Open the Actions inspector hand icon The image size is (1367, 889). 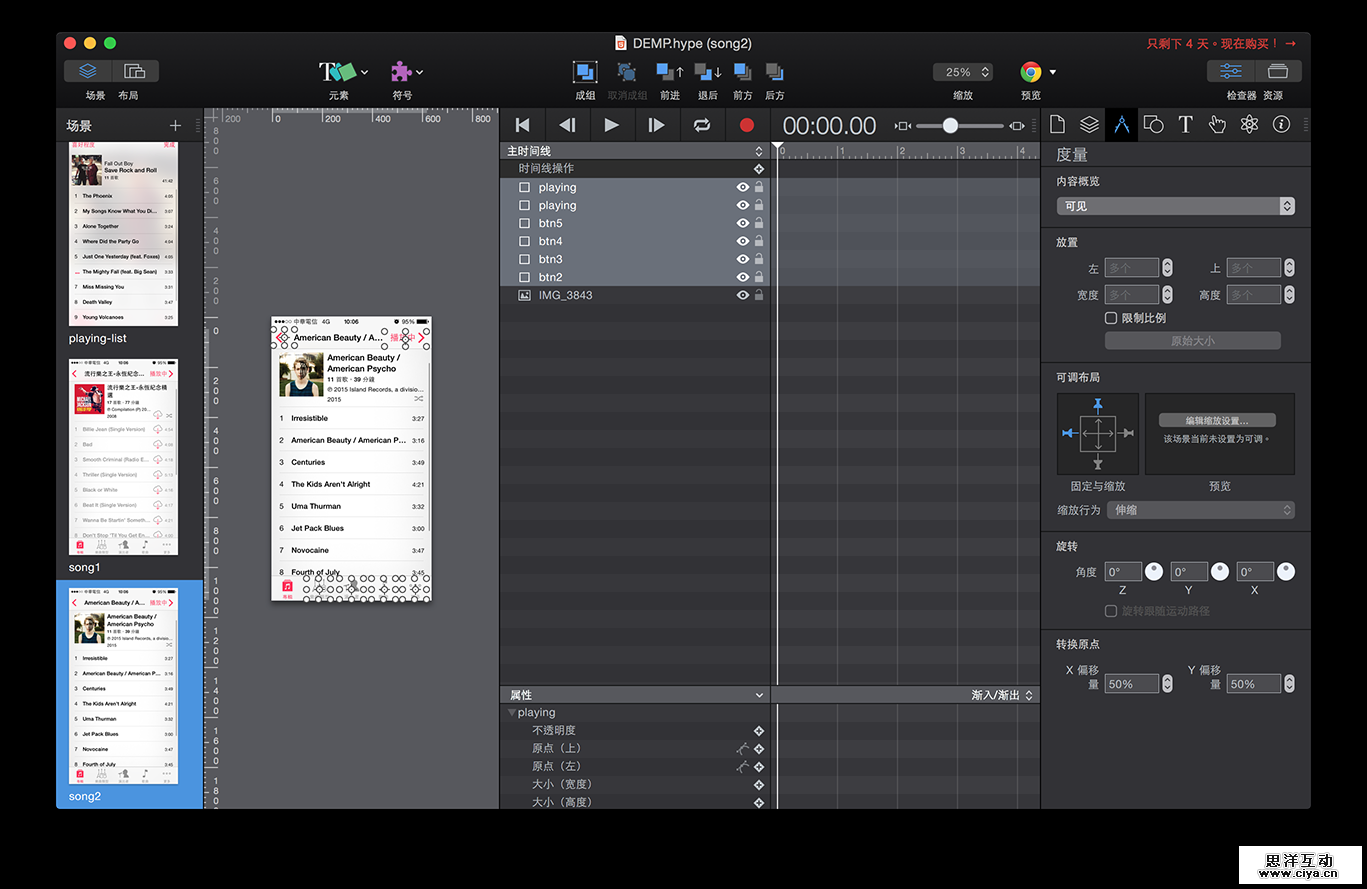1217,125
